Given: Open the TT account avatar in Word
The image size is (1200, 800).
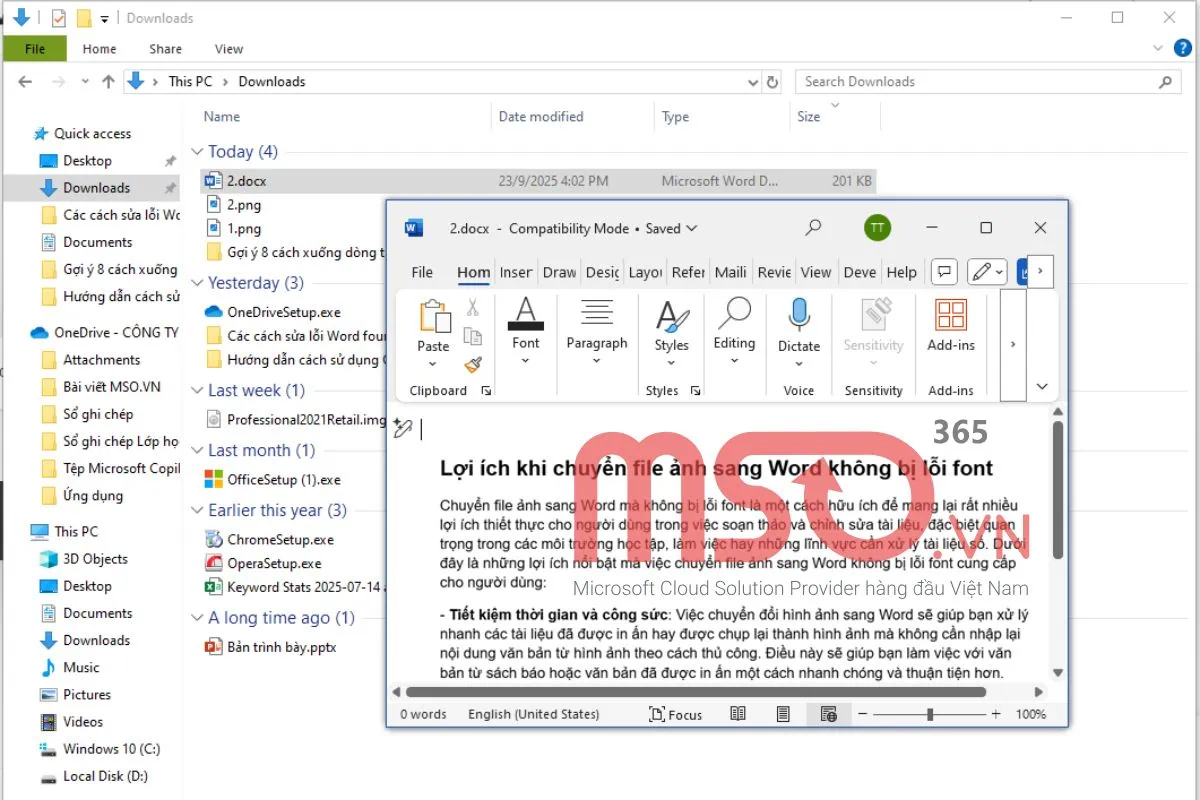Looking at the screenshot, I should pyautogui.click(x=877, y=228).
